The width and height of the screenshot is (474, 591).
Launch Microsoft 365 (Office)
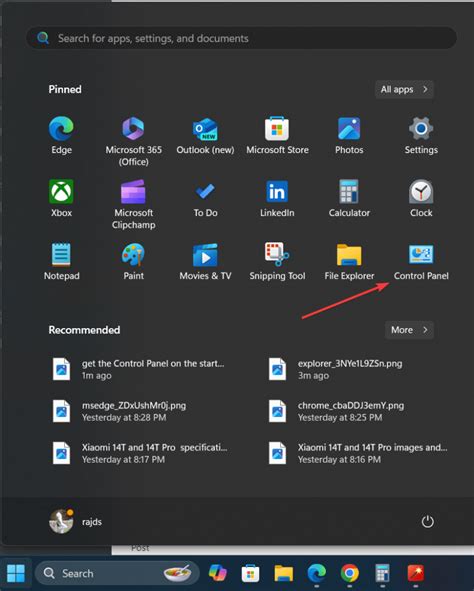[x=133, y=141]
